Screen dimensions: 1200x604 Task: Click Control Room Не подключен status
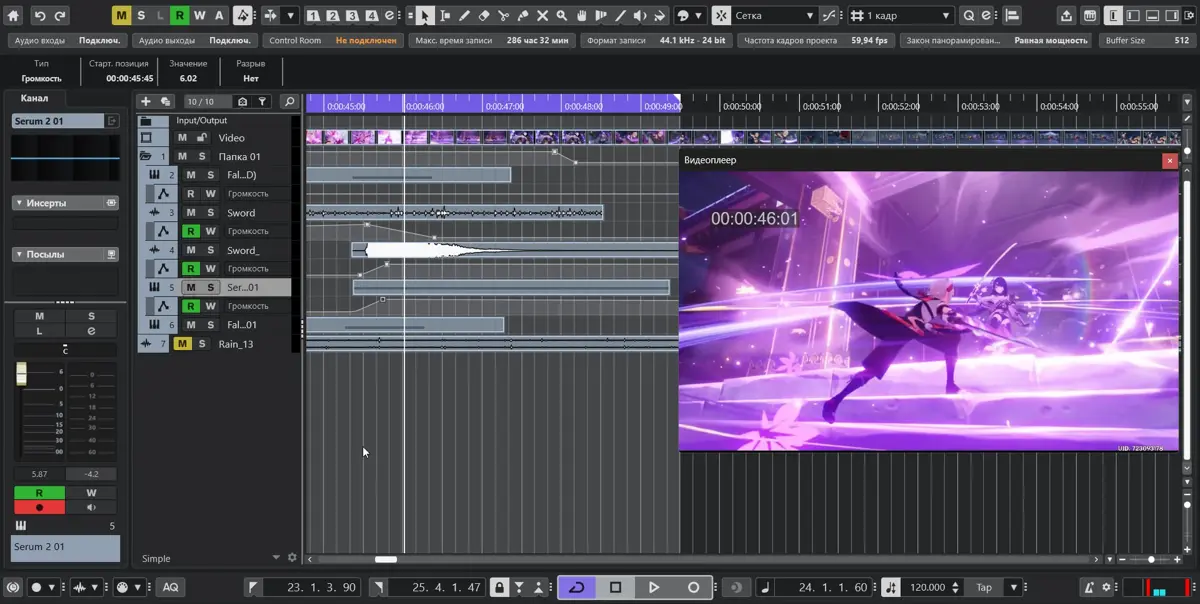pyautogui.click(x=366, y=40)
